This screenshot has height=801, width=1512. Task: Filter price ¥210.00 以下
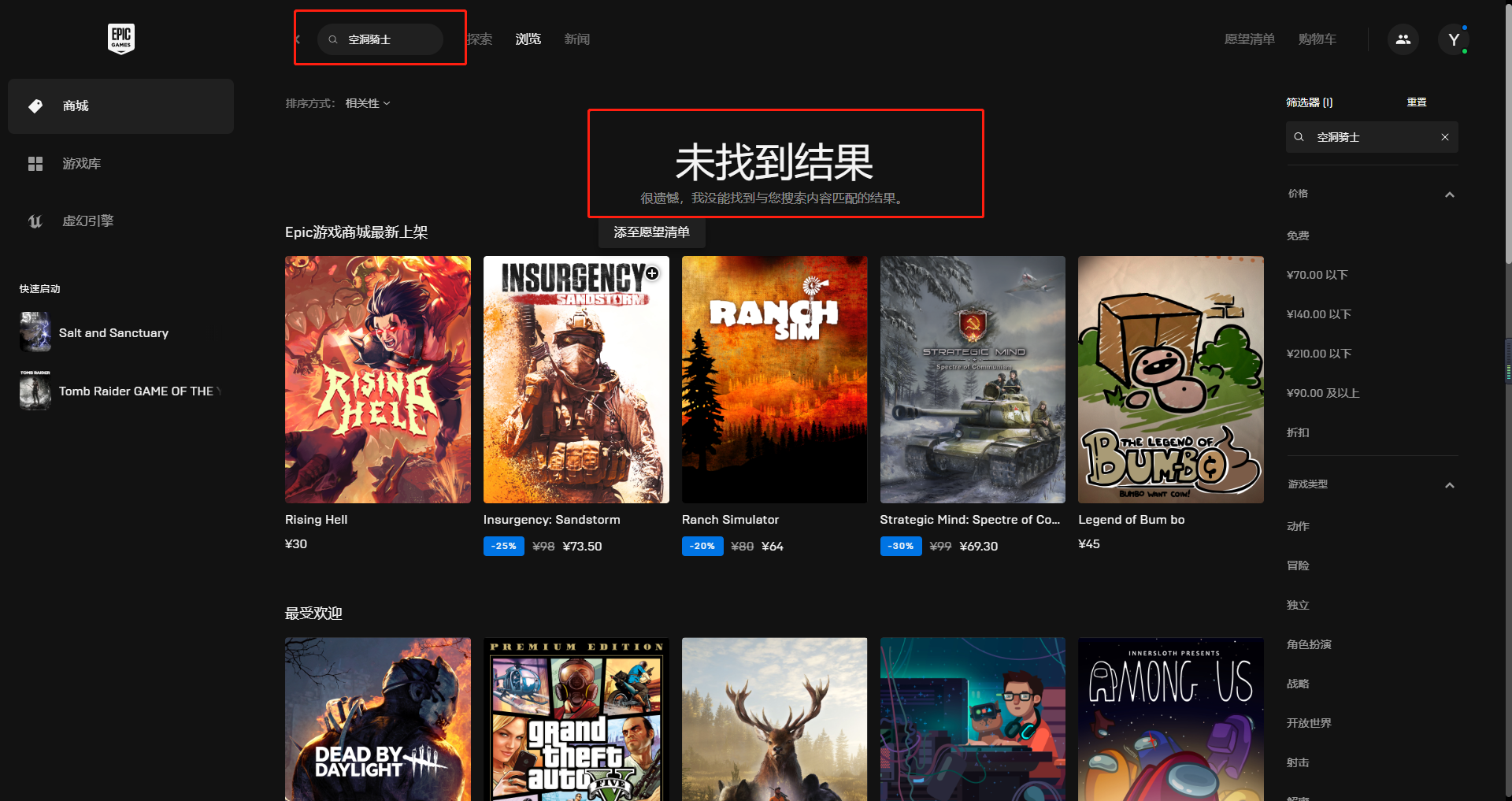(x=1319, y=354)
